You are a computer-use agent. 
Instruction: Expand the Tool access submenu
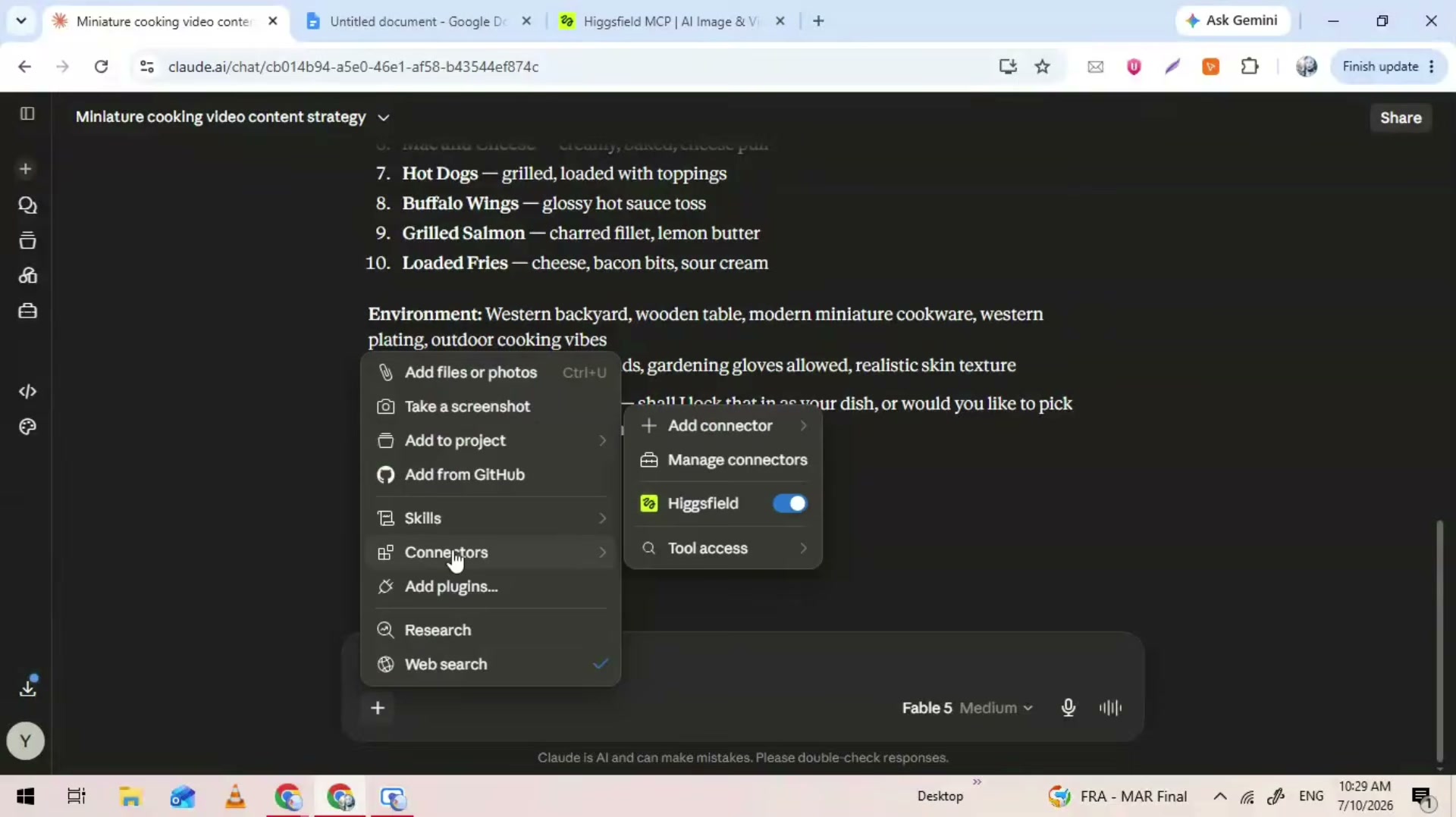723,548
